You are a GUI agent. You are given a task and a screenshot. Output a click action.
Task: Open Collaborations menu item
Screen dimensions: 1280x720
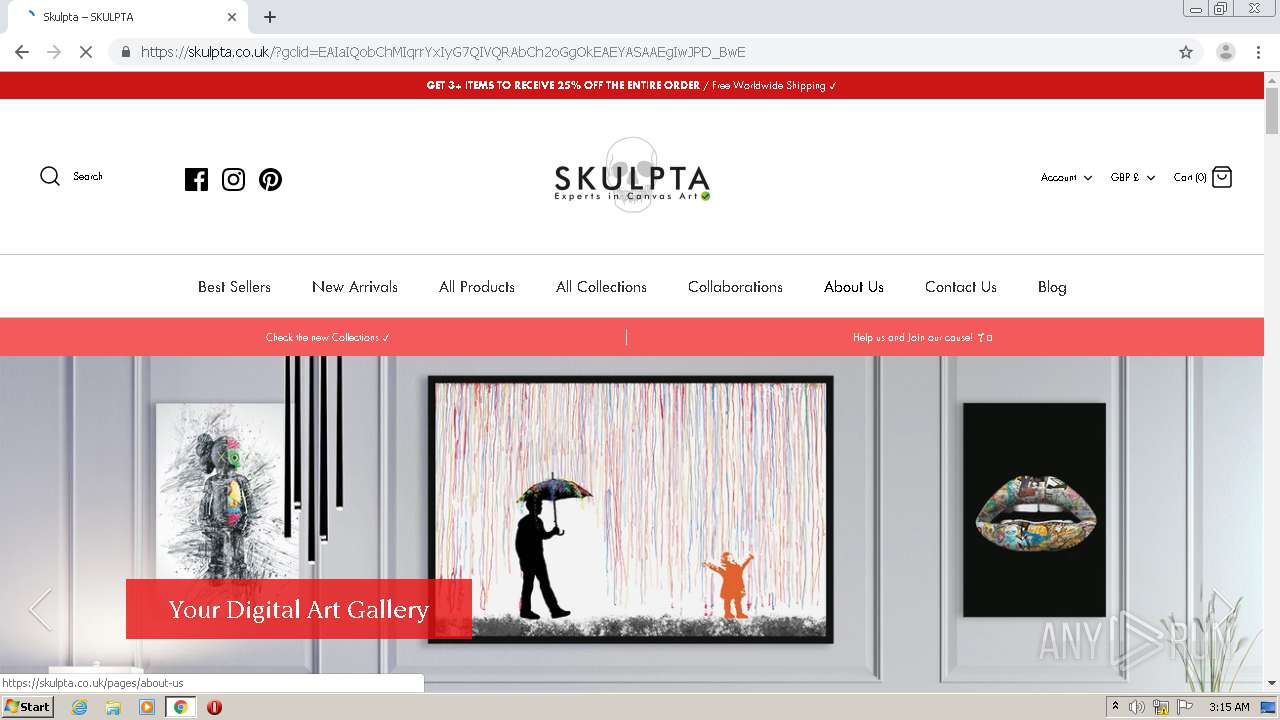[735, 287]
